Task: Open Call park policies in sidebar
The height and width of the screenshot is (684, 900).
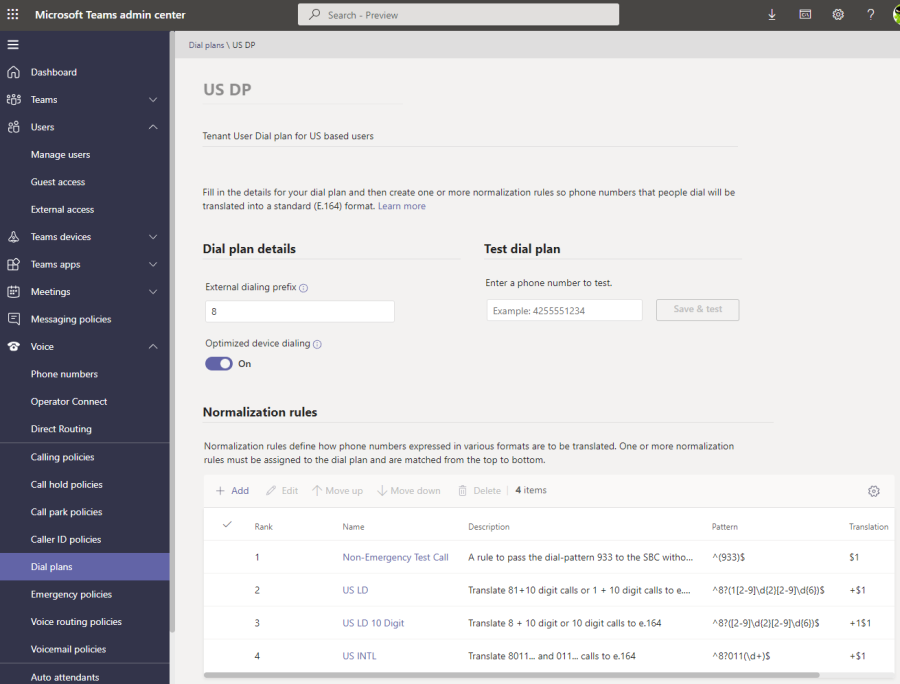Action: [67, 512]
